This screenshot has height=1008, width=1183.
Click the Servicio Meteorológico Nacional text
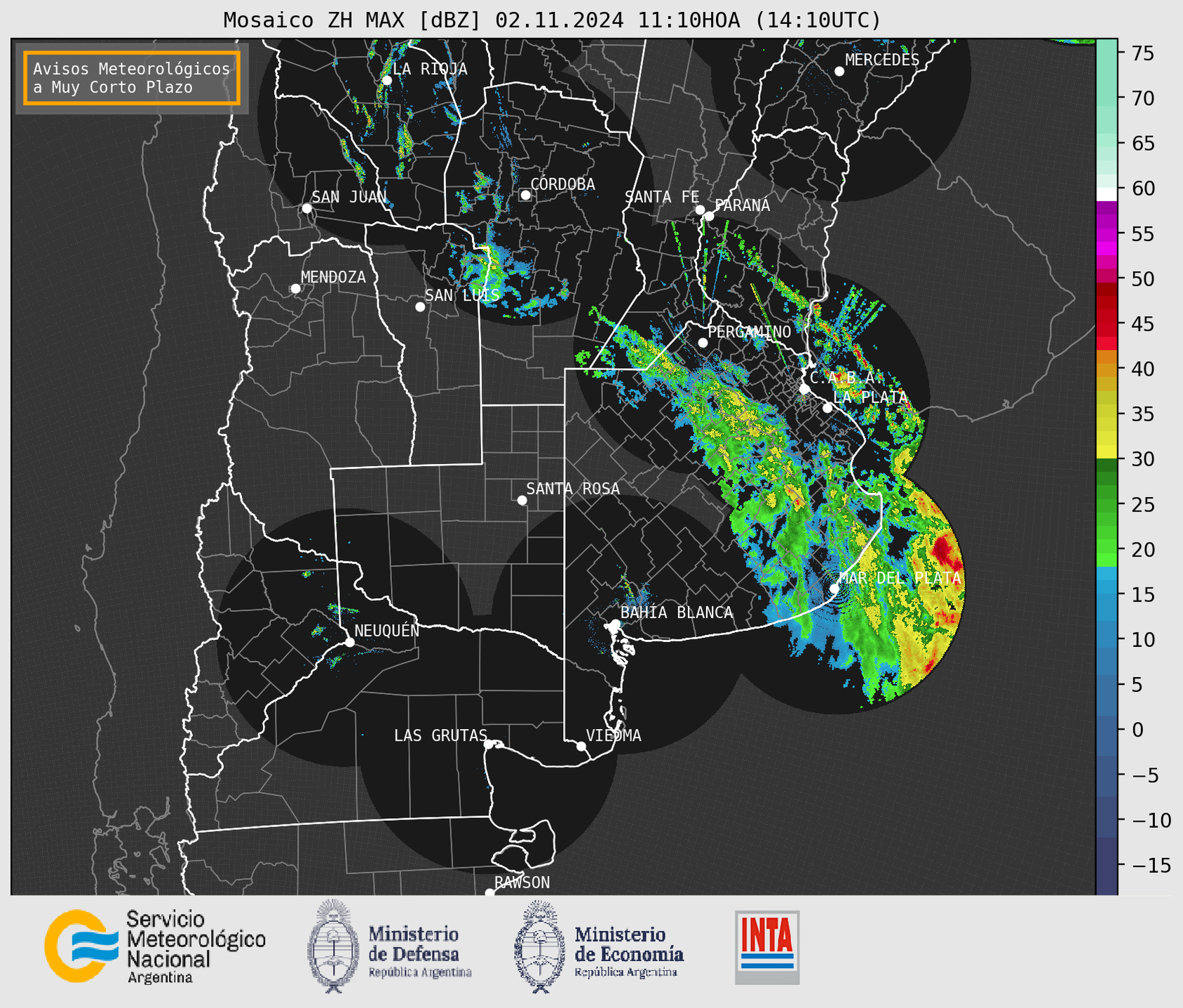point(196,946)
